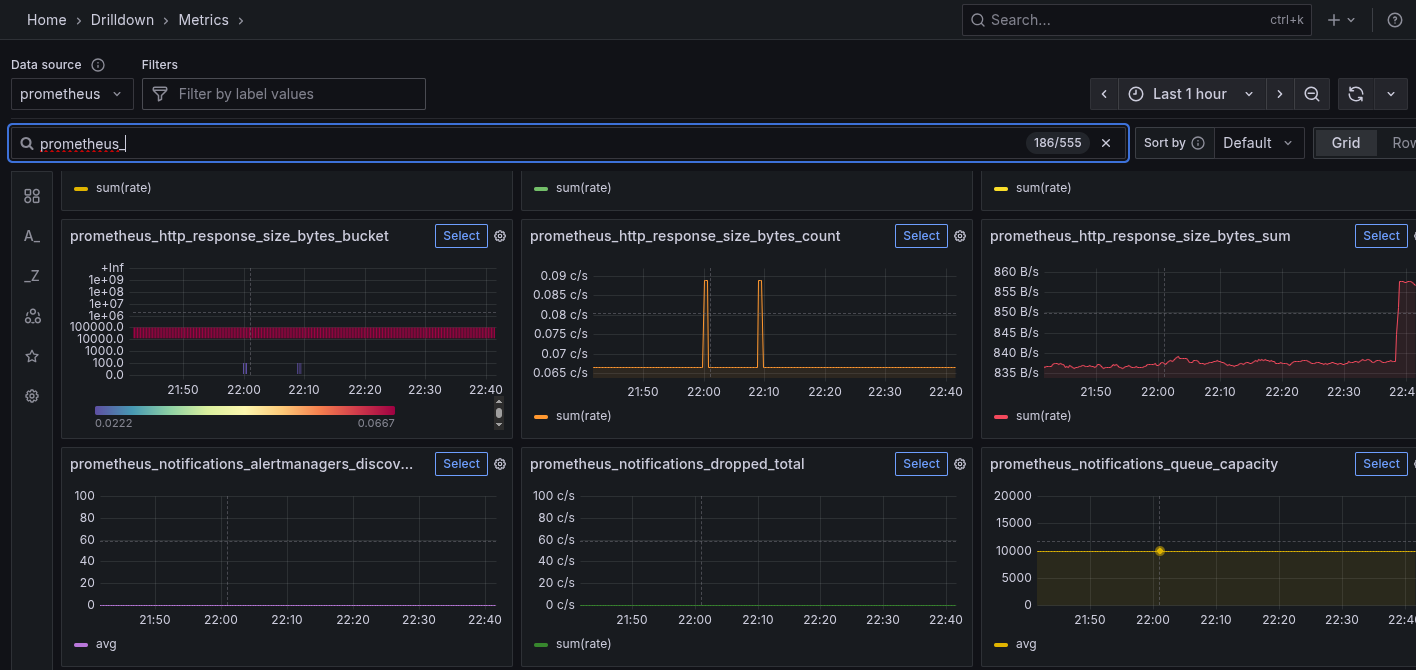Open the suffix filters _Z sidebar icon
Image resolution: width=1416 pixels, height=670 pixels.
pyautogui.click(x=32, y=276)
